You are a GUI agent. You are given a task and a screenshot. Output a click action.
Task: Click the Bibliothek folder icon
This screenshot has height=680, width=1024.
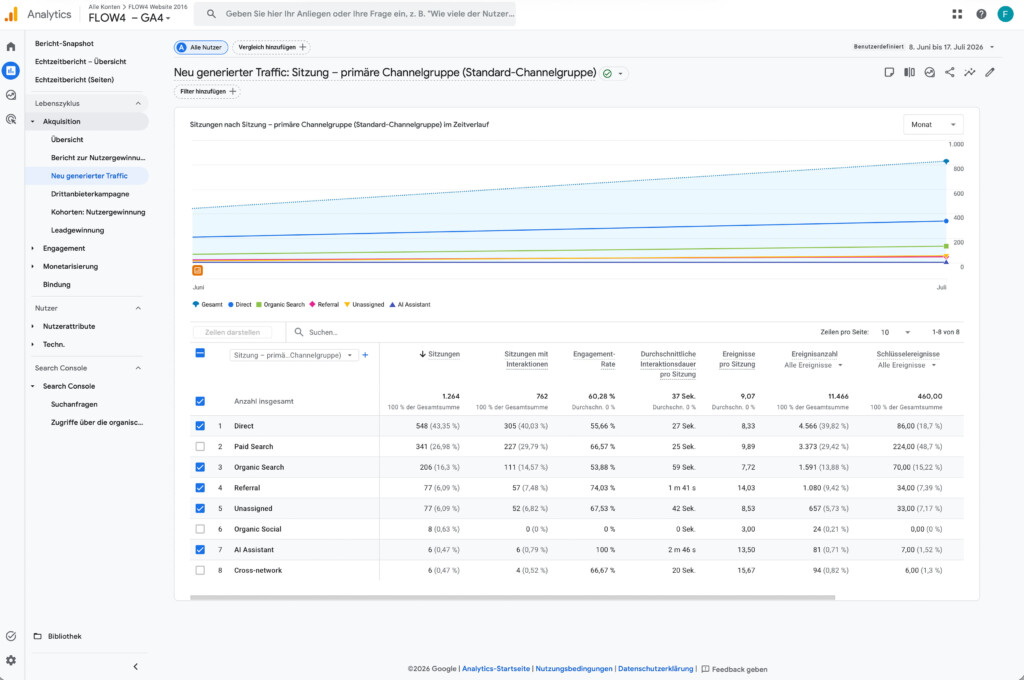point(37,636)
